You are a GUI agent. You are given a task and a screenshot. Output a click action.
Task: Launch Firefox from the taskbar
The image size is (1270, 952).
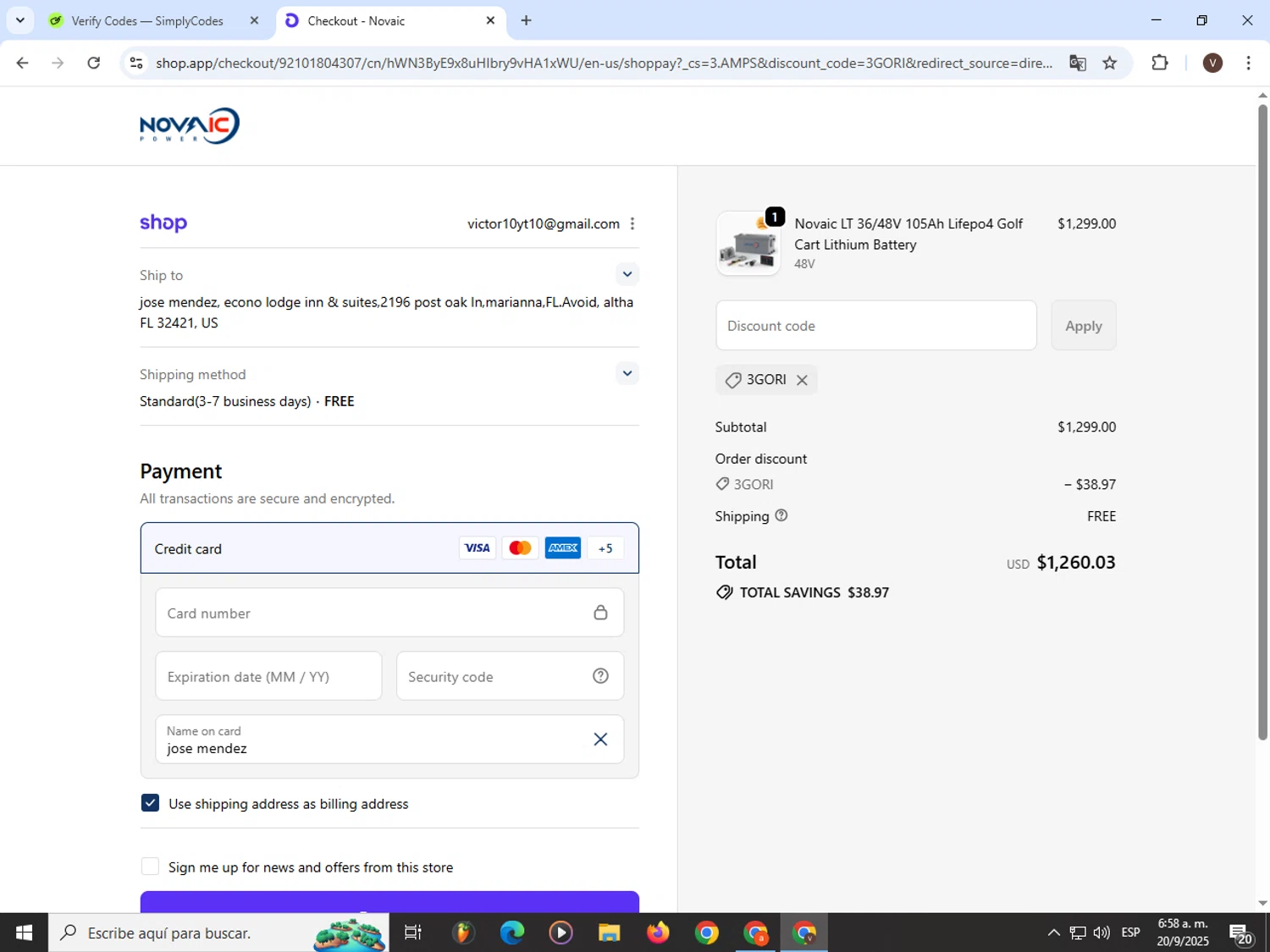click(658, 933)
